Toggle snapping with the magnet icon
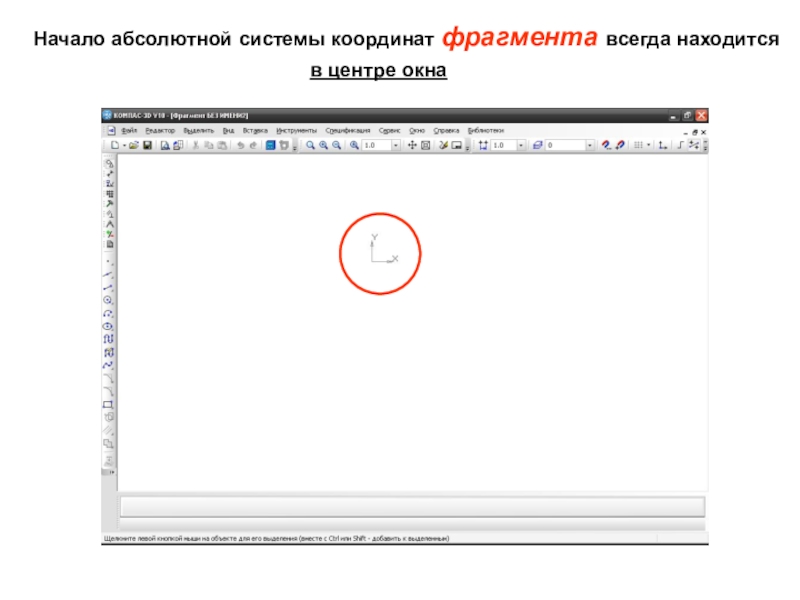Viewport: 800px width, 600px height. pyautogui.click(x=606, y=146)
